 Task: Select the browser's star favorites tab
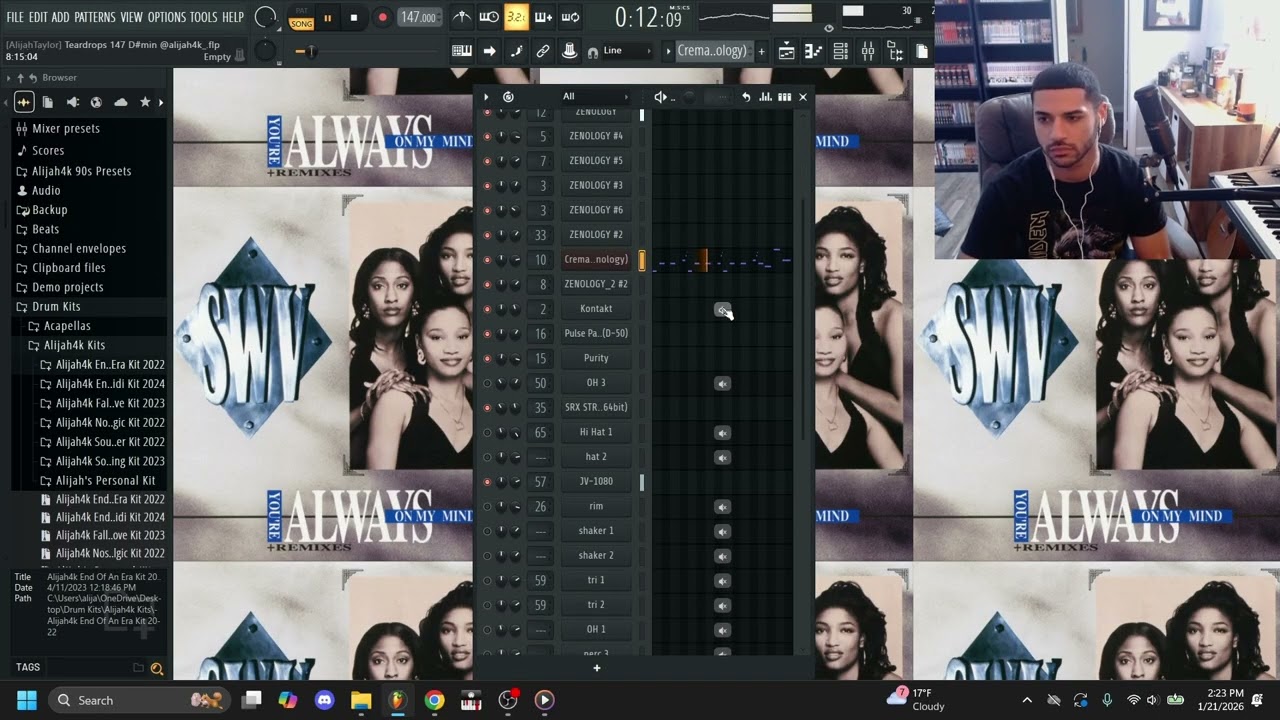click(145, 102)
